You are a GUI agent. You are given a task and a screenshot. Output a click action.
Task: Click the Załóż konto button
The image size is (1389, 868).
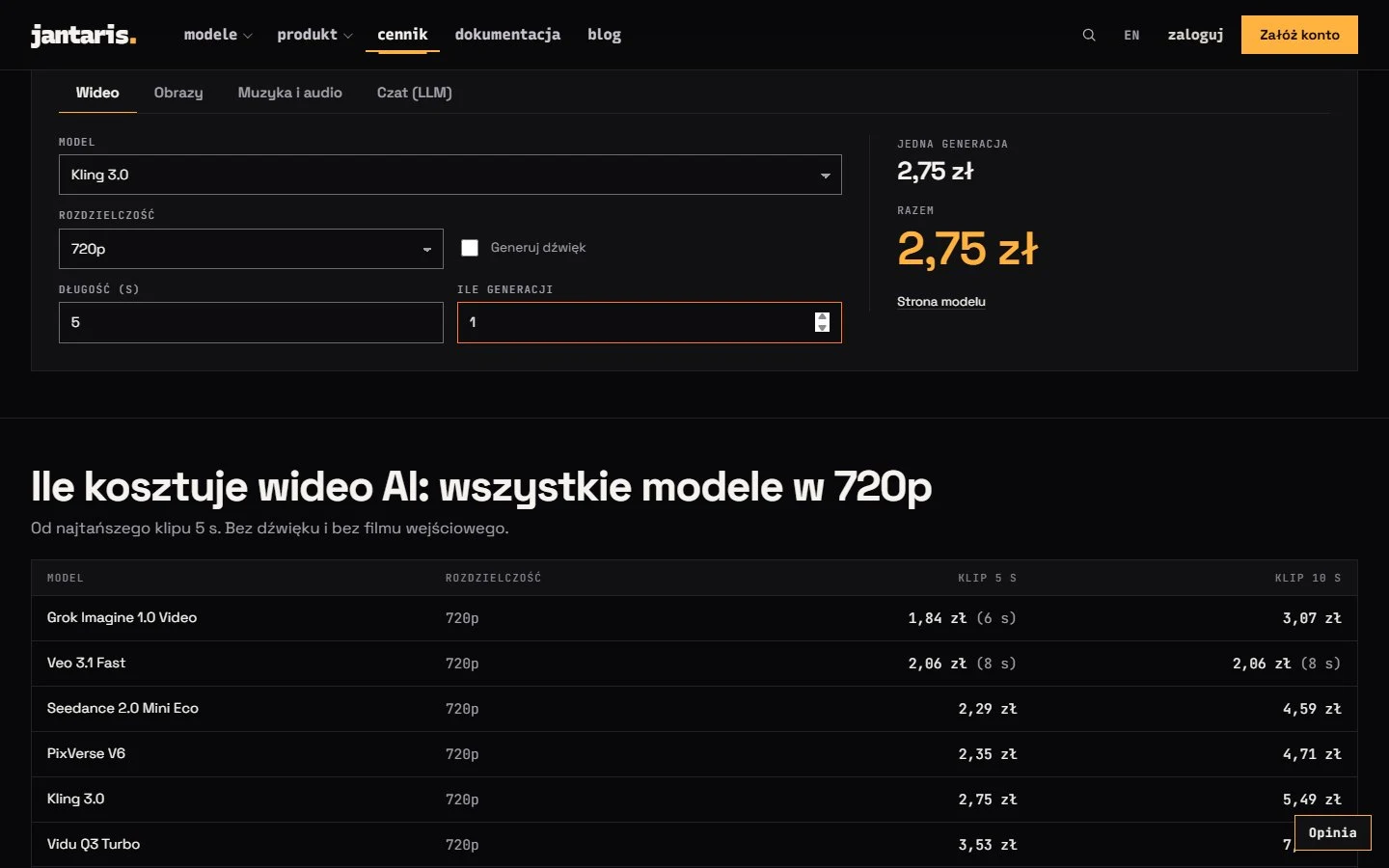coord(1299,35)
